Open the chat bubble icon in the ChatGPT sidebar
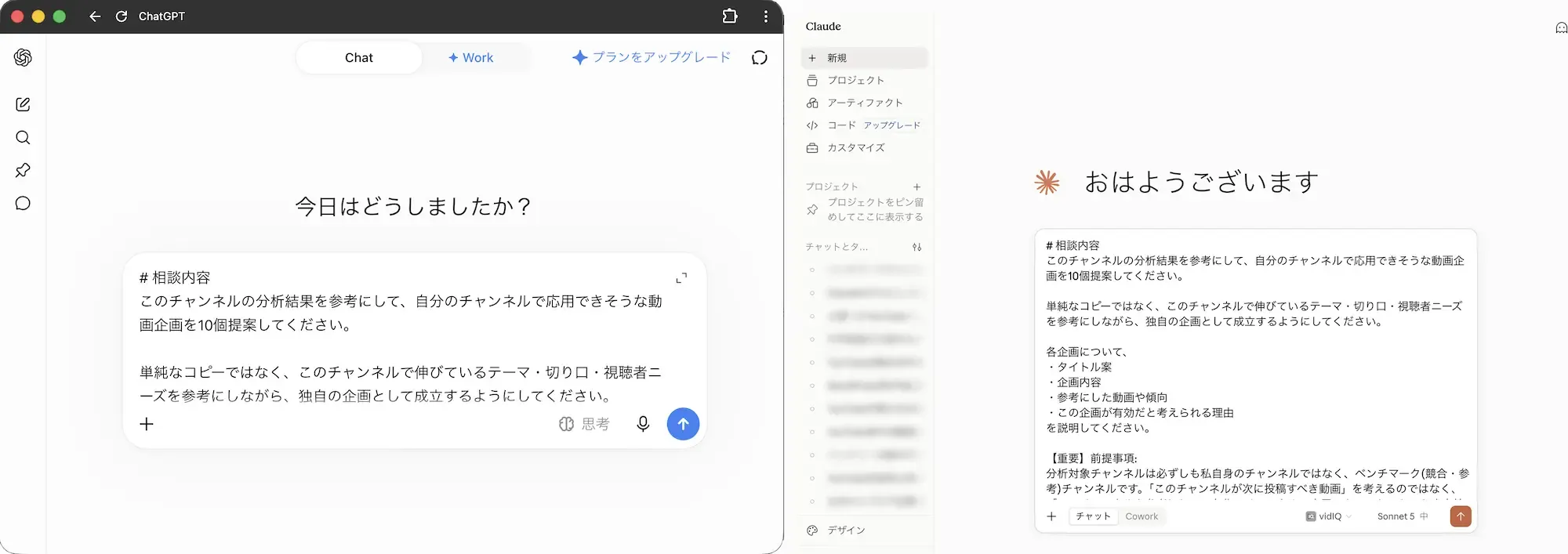Viewport: 1568px width, 554px height. coord(23,203)
